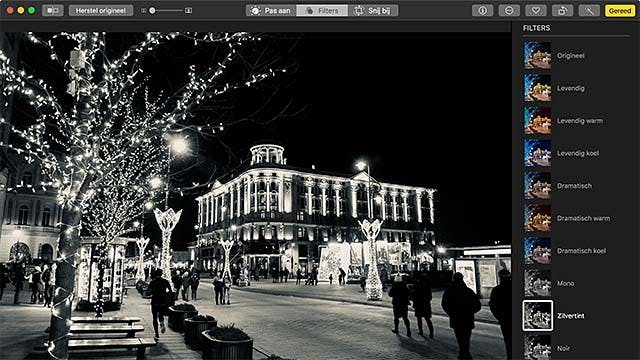640x360 pixels.
Task: Rotate the photo with rotate icon
Action: point(562,11)
